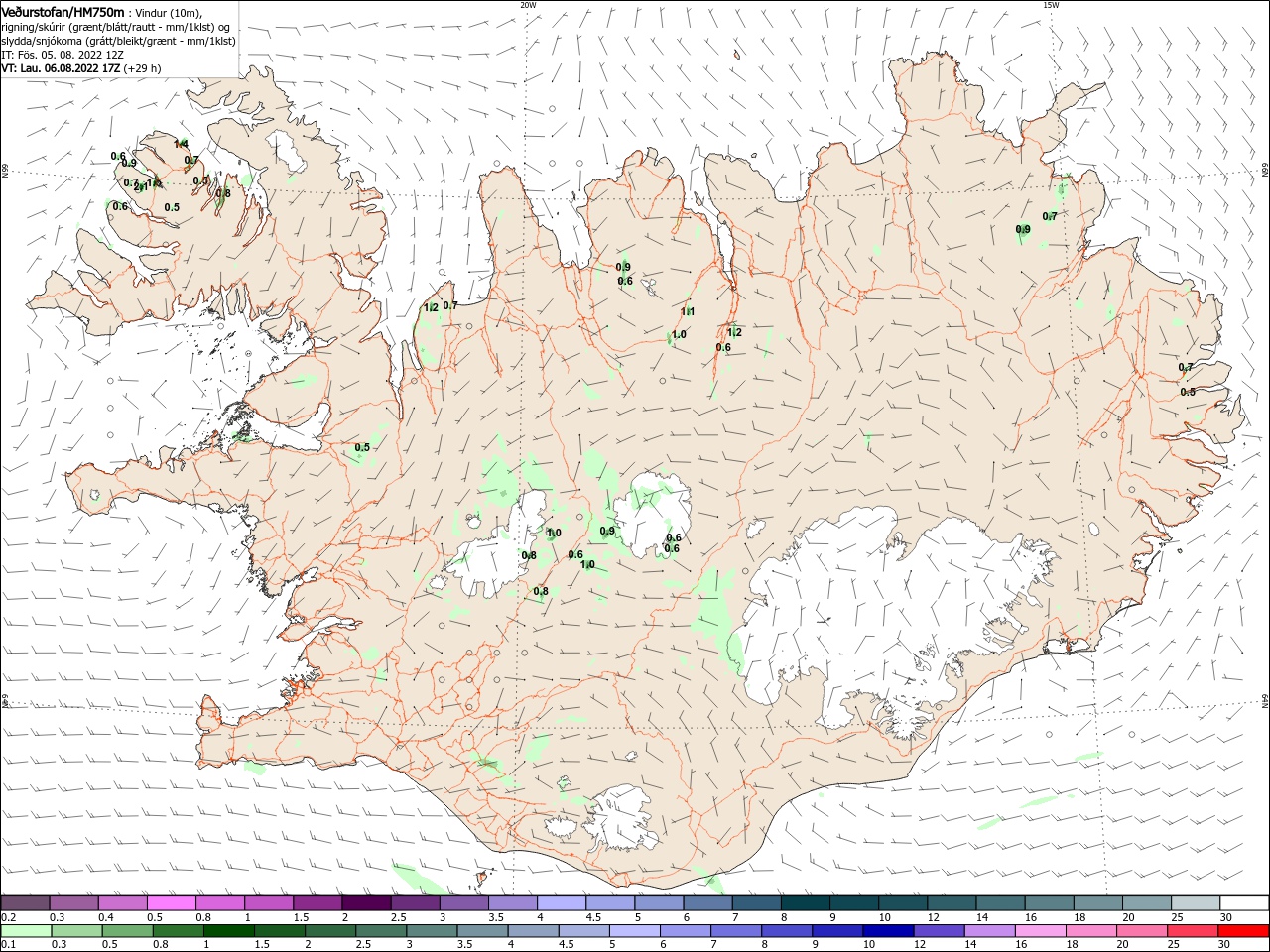Viewport: 1270px width, 952px height.
Task: Click the 20W longitude label
Action: pos(528,5)
